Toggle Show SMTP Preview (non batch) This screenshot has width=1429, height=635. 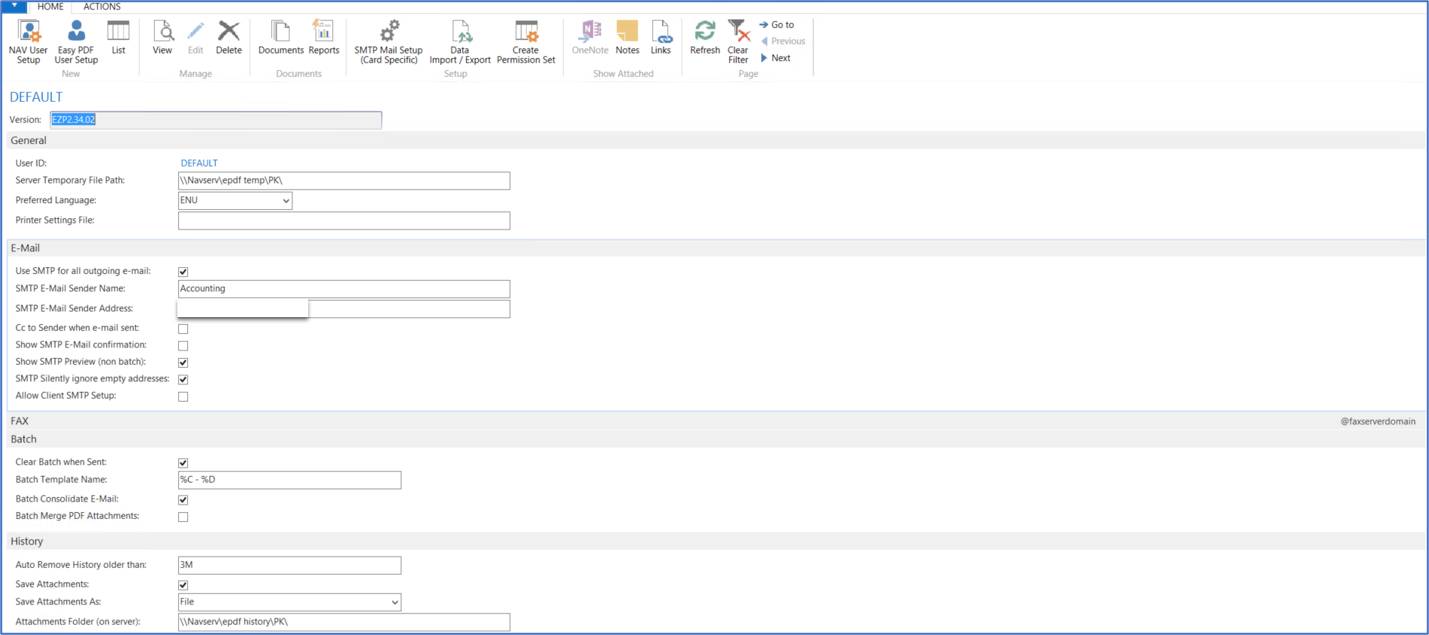183,363
